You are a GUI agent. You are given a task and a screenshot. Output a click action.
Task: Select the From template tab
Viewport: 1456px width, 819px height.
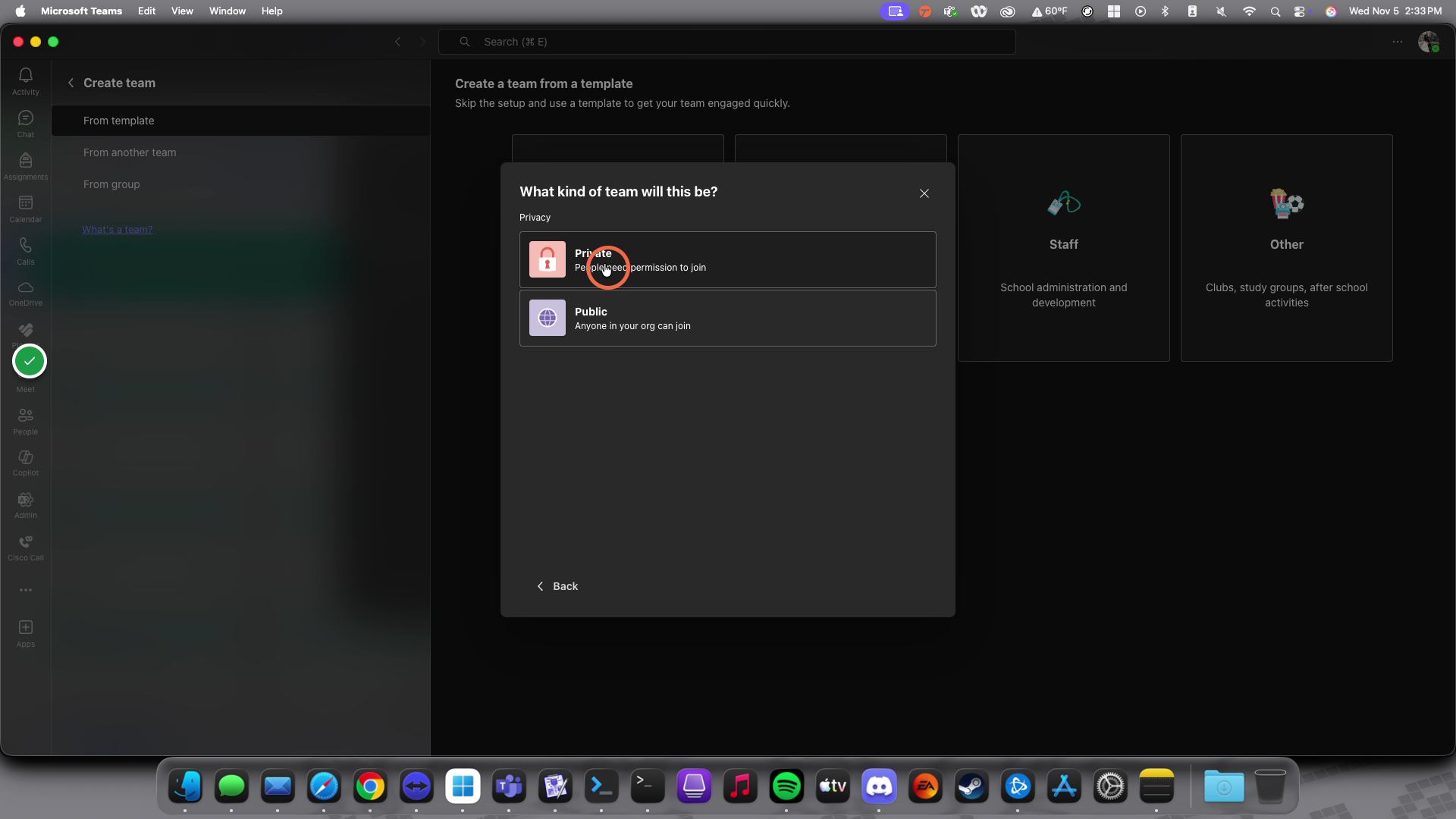[240, 121]
